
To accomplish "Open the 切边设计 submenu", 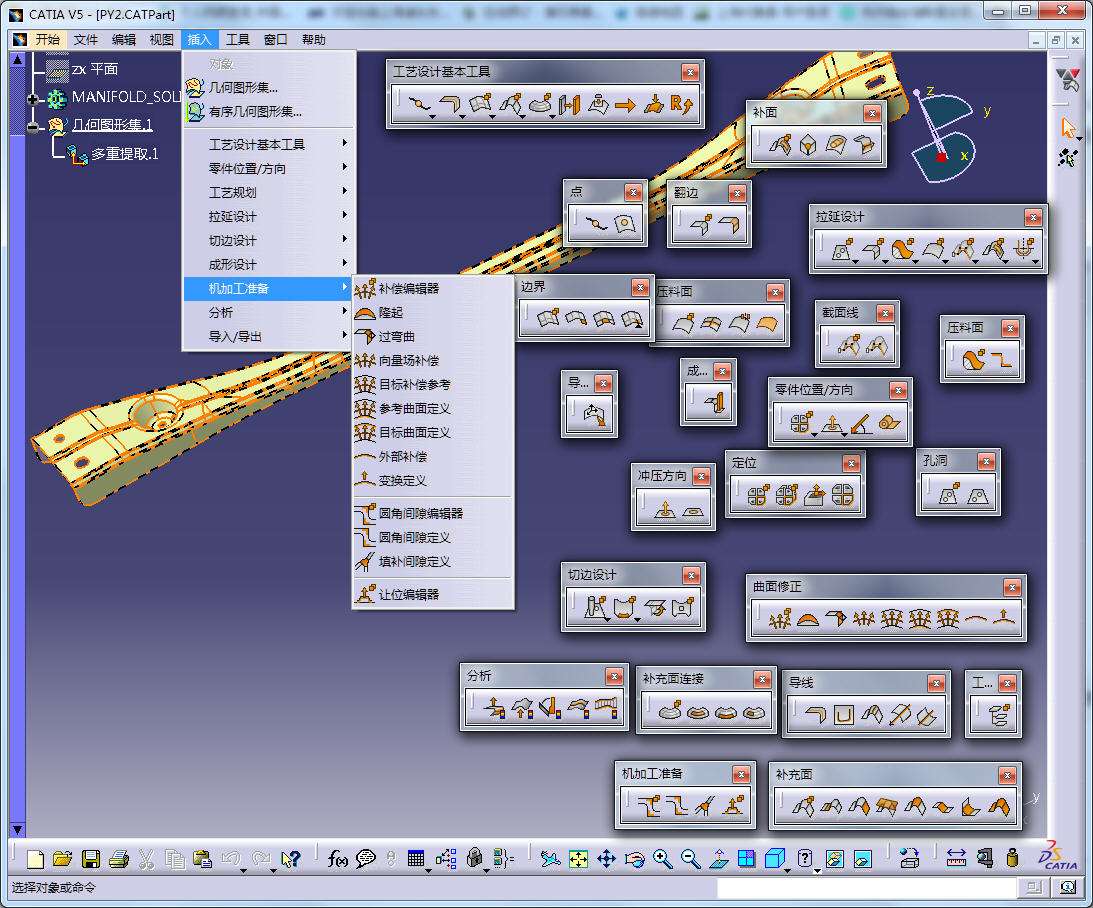I will point(269,240).
